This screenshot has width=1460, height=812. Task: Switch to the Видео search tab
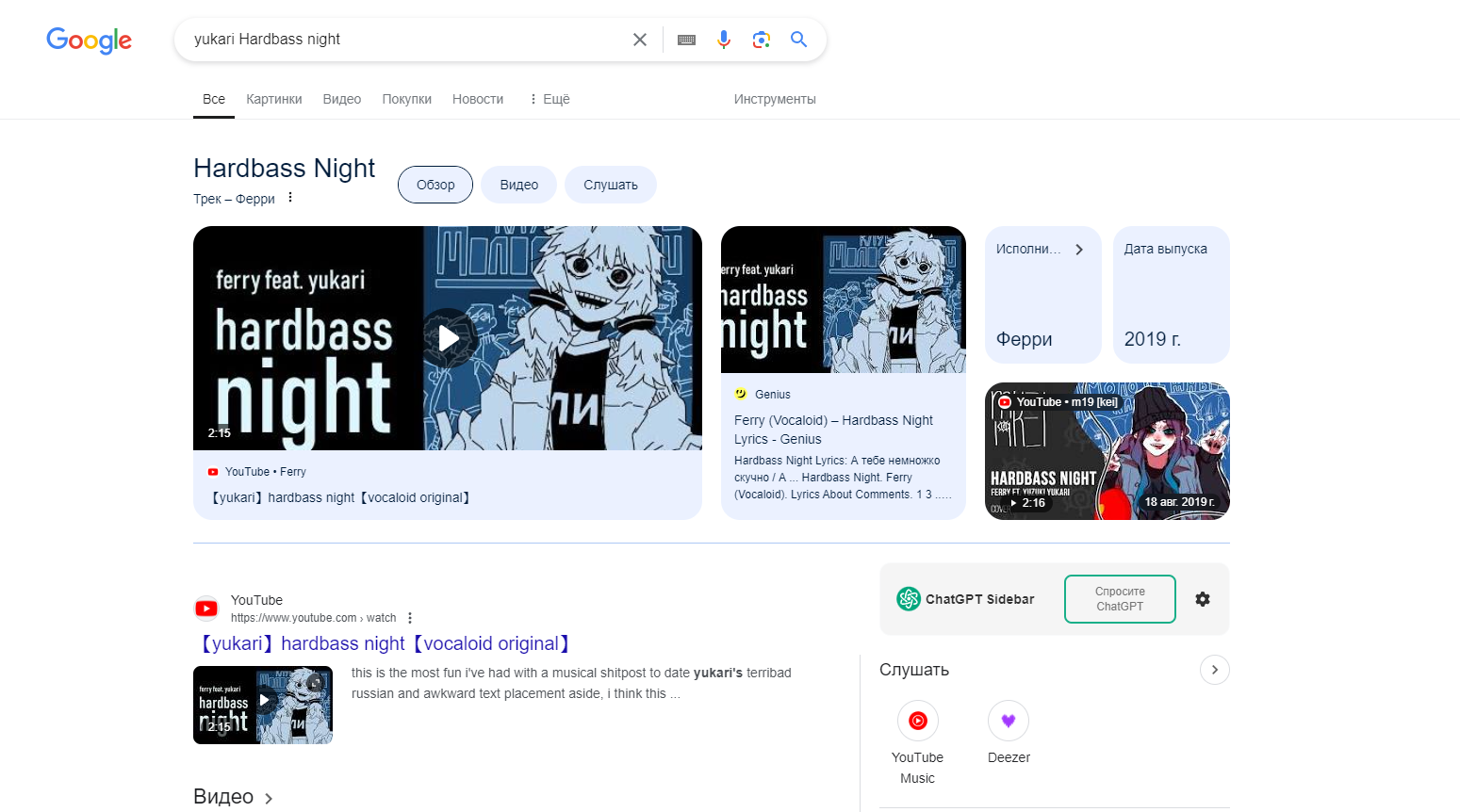[x=342, y=99]
